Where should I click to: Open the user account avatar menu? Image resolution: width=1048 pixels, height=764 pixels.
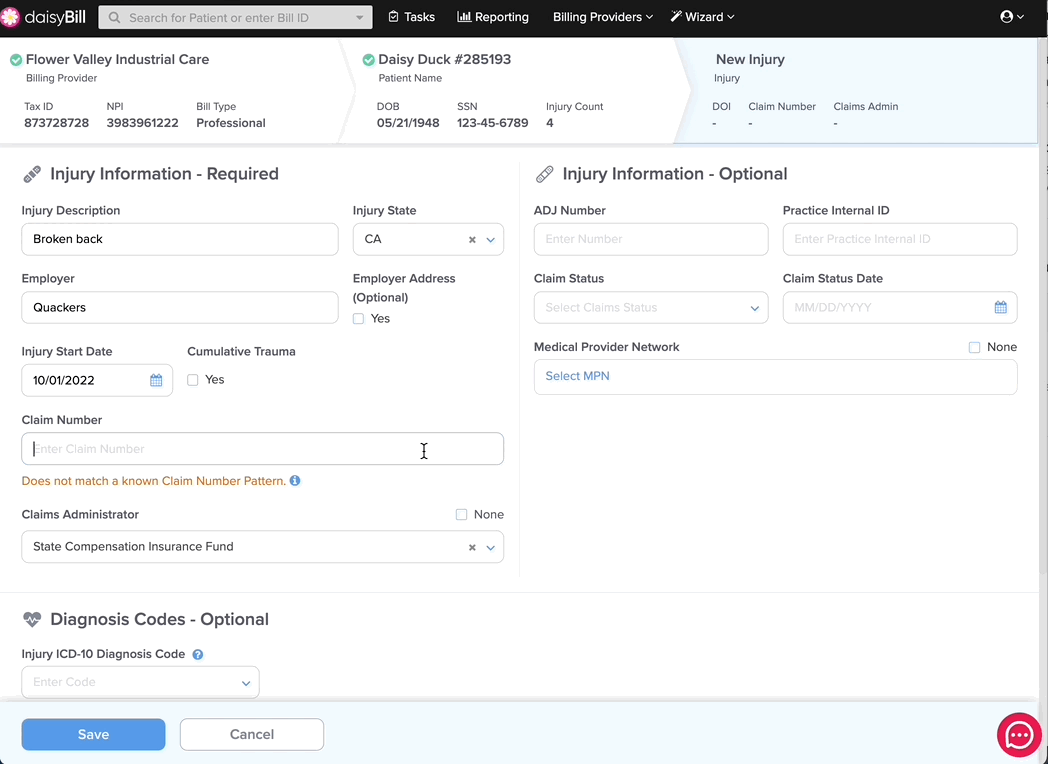click(x=1012, y=17)
